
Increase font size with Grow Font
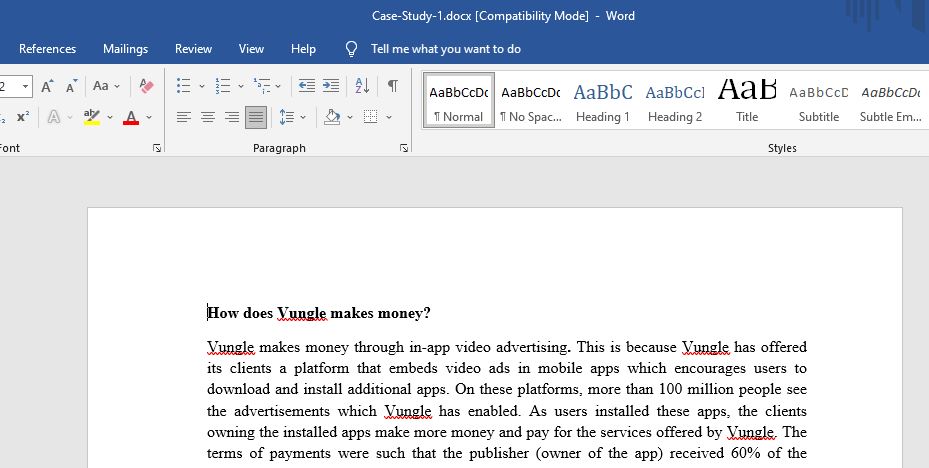(47, 86)
